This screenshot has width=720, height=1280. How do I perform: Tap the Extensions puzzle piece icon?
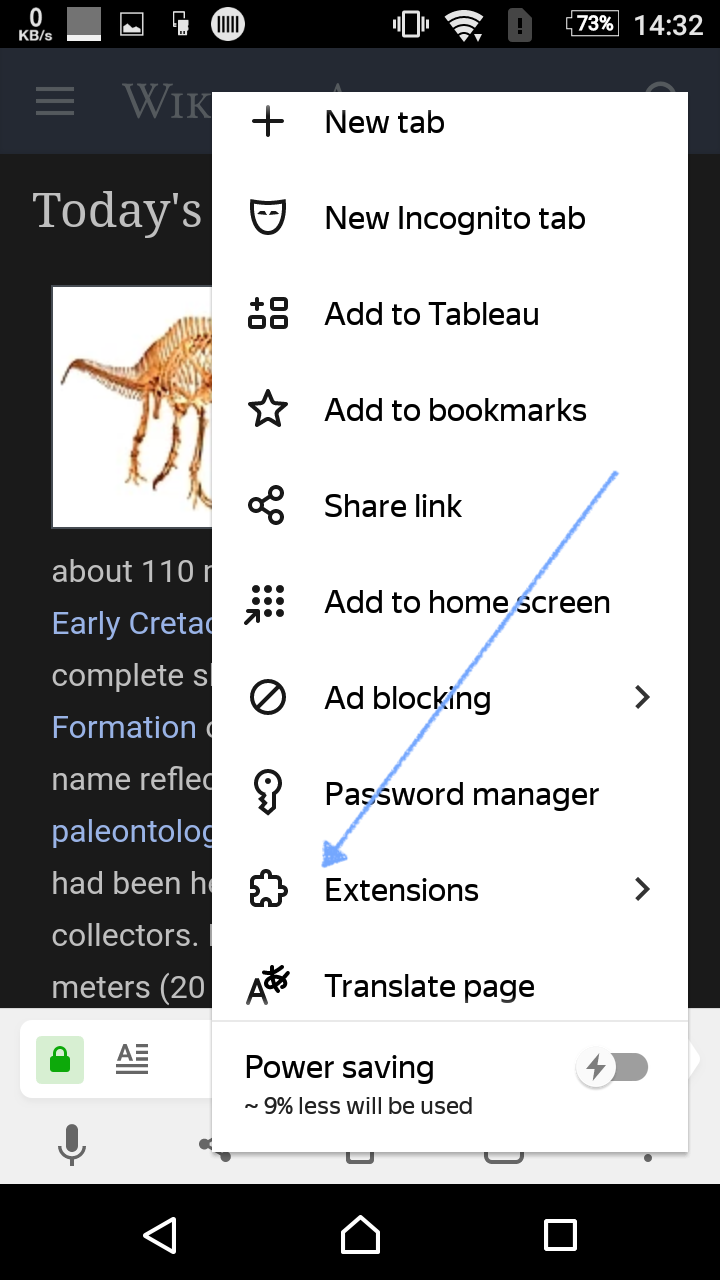click(267, 890)
